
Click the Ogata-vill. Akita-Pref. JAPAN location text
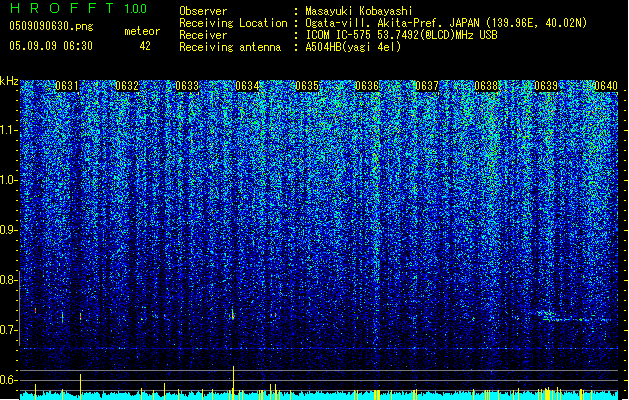coord(446,23)
